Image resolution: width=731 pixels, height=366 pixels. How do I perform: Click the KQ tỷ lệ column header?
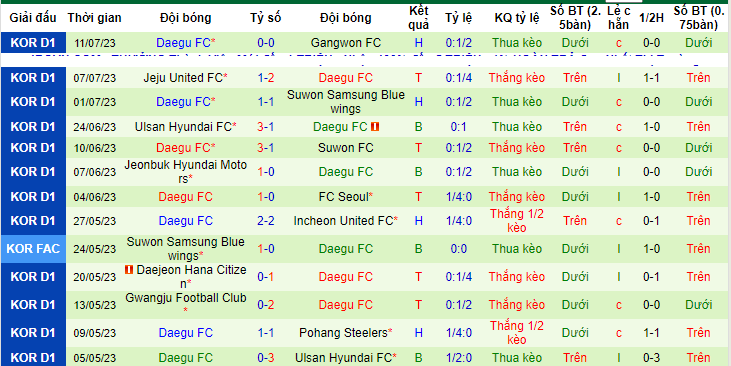coord(517,18)
